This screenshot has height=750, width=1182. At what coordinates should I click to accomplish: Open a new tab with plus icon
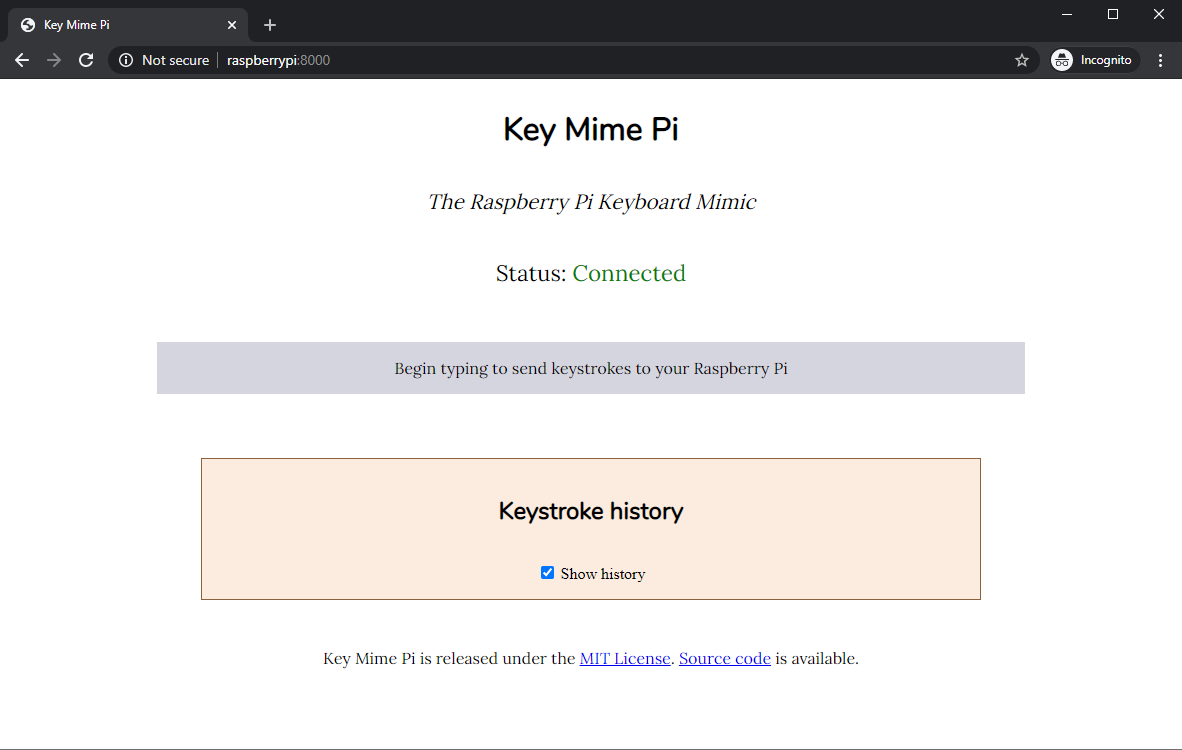click(269, 25)
